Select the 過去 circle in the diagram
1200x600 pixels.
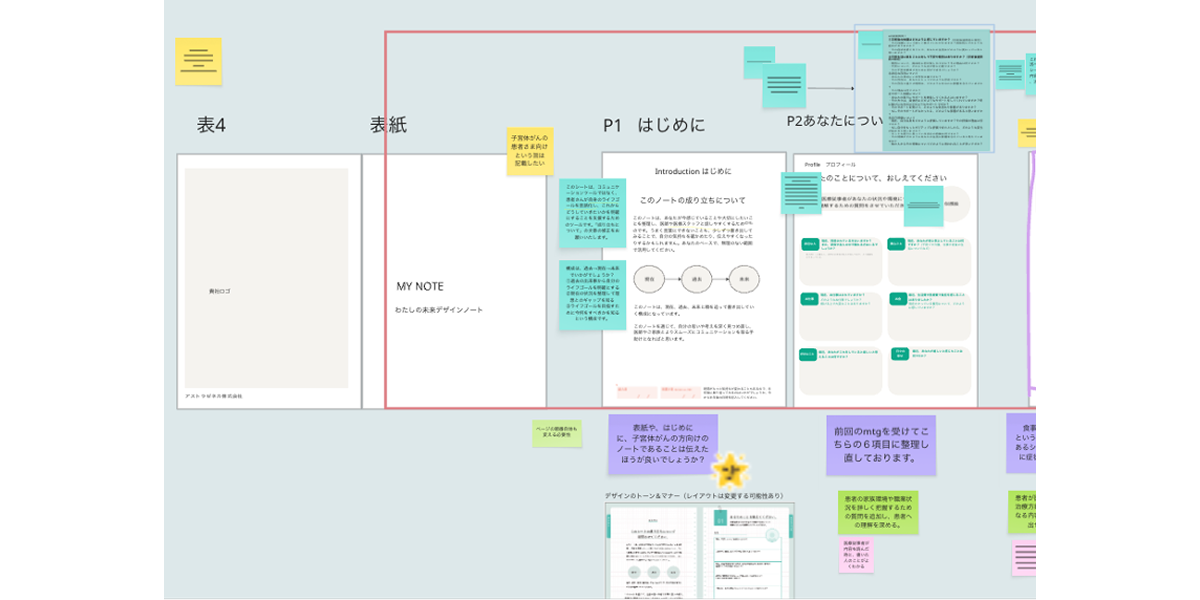pyautogui.click(x=697, y=278)
